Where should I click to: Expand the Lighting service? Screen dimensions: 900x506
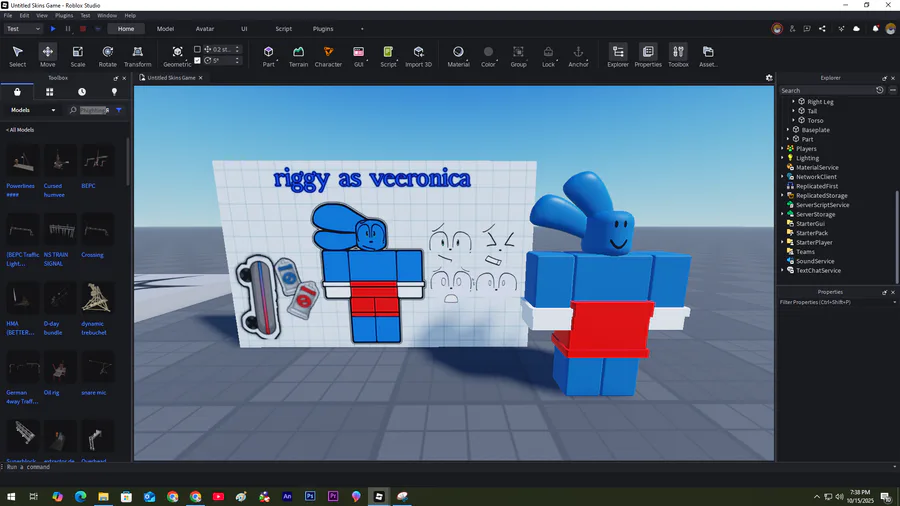click(782, 158)
